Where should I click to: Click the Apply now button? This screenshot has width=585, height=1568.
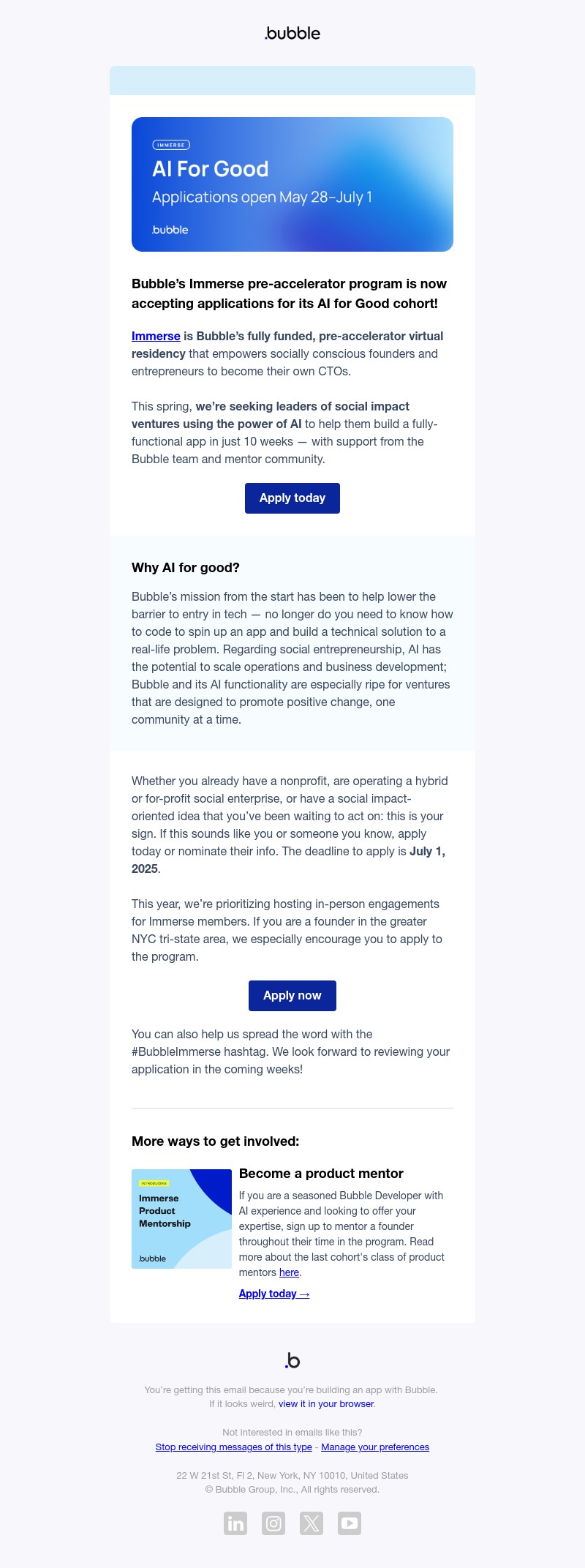point(292,996)
